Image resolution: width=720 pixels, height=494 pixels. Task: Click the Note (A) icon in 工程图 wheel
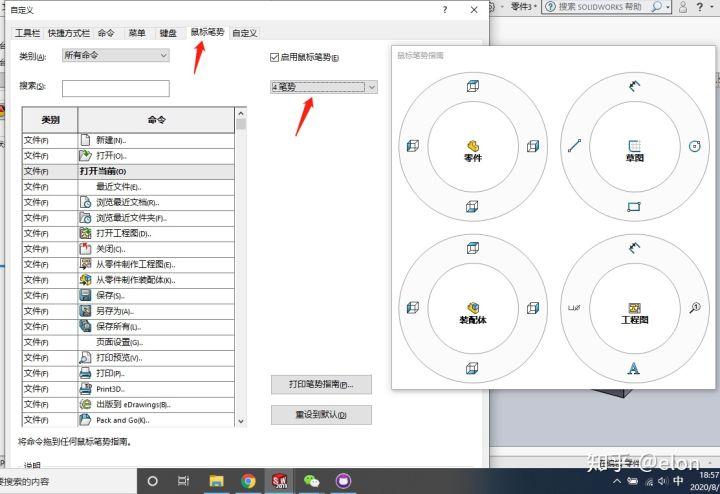tap(634, 368)
